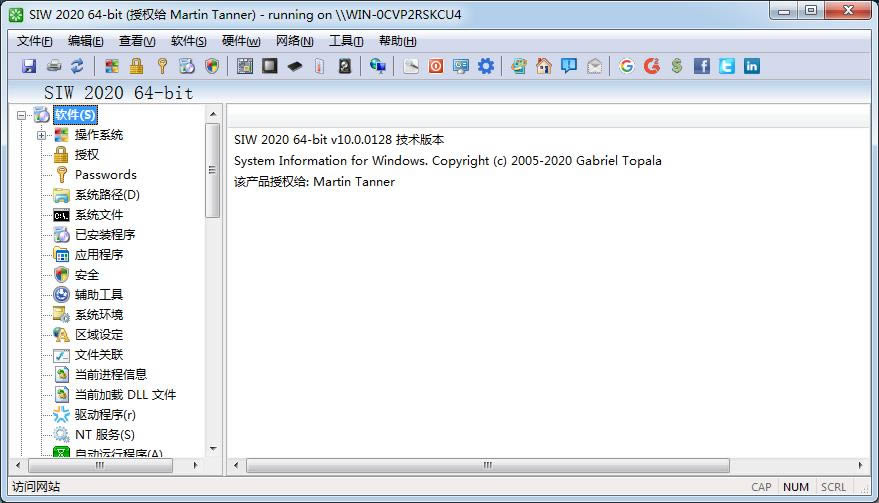Click the thermometer sensors toolbar icon
The width and height of the screenshot is (879, 503).
click(320, 66)
